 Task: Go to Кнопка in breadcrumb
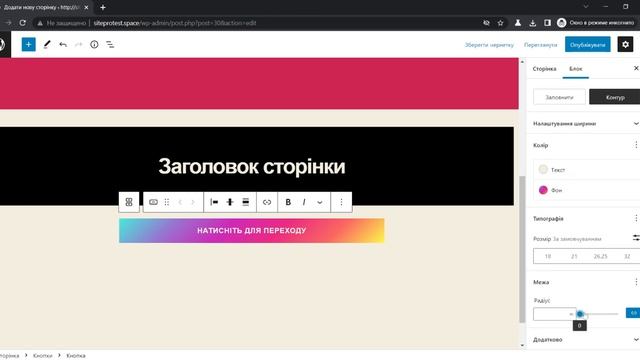click(76, 356)
